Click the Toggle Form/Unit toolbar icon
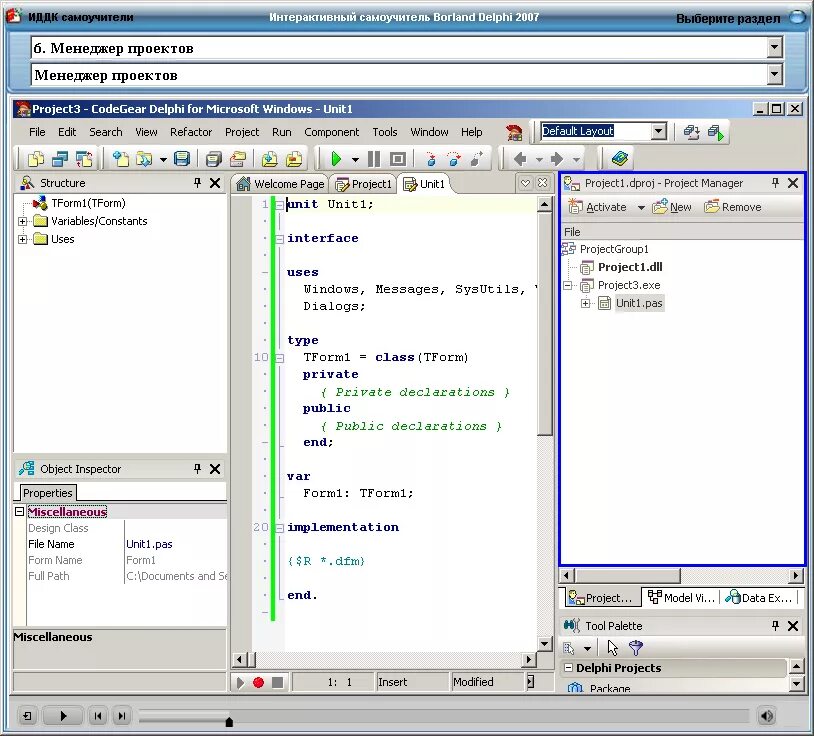814x736 pixels. pos(84,159)
